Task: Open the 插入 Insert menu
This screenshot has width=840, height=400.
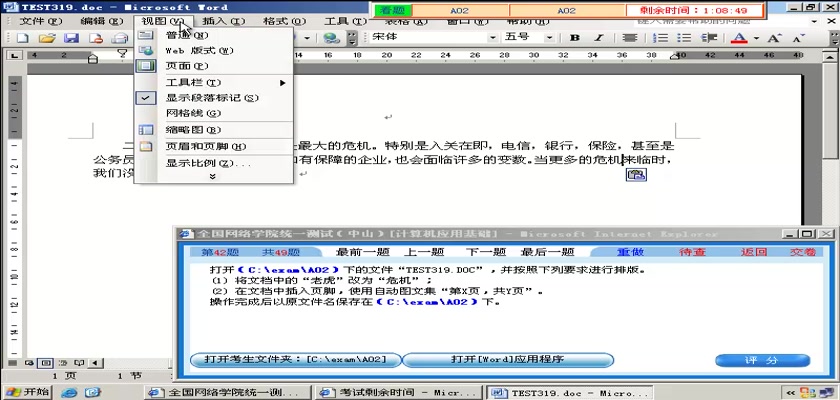Action: pyautogui.click(x=224, y=21)
